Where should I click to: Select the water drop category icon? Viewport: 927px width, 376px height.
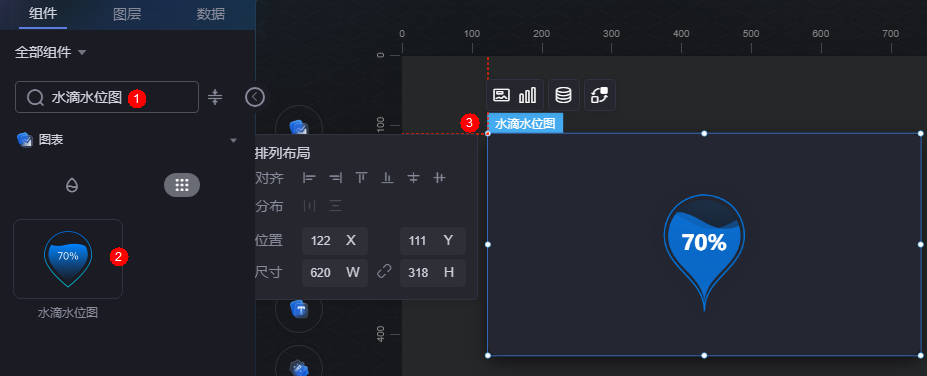(x=72, y=186)
